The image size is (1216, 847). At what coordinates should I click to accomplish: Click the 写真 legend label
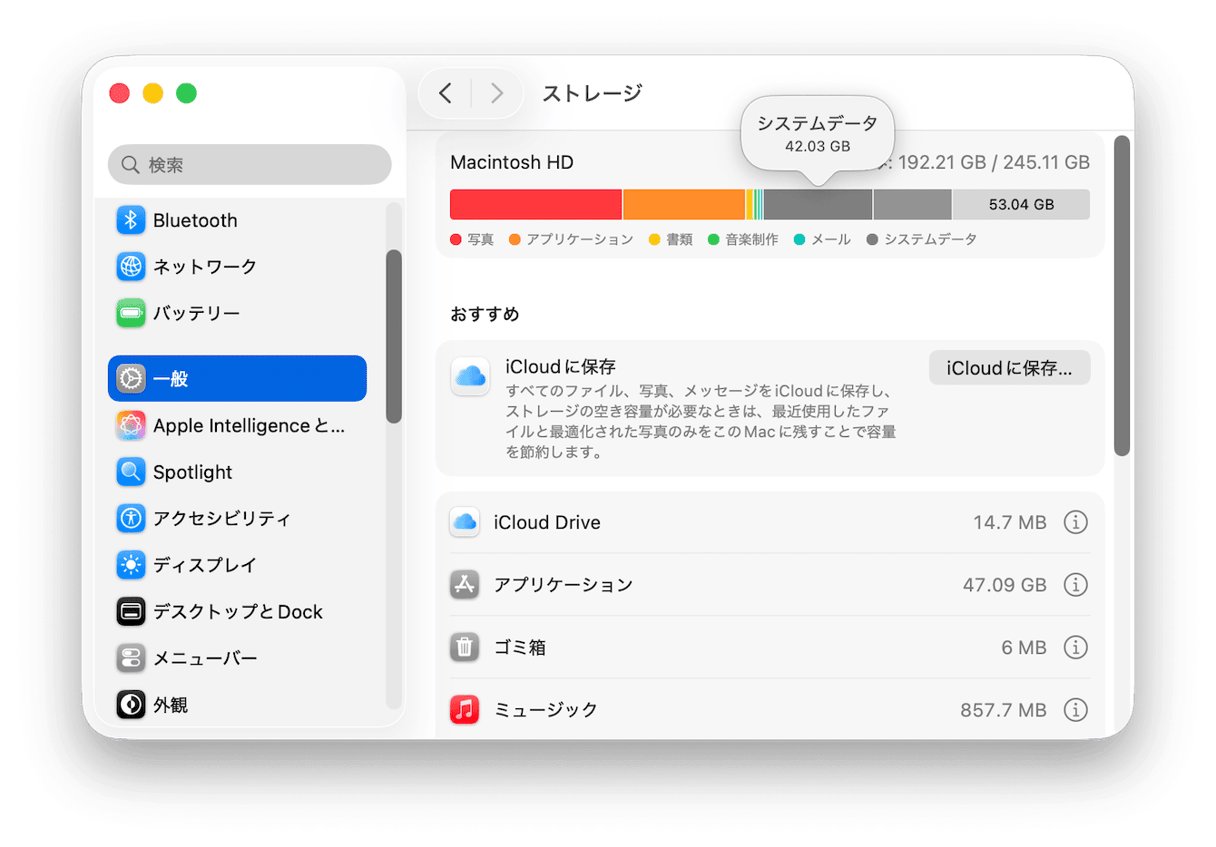480,240
